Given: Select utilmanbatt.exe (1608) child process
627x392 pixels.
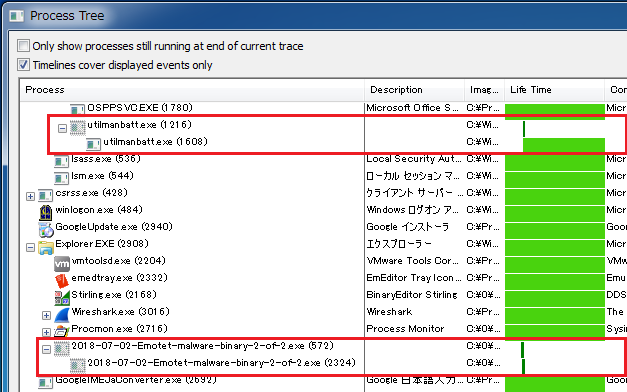Looking at the screenshot, I should pyautogui.click(x=155, y=142).
